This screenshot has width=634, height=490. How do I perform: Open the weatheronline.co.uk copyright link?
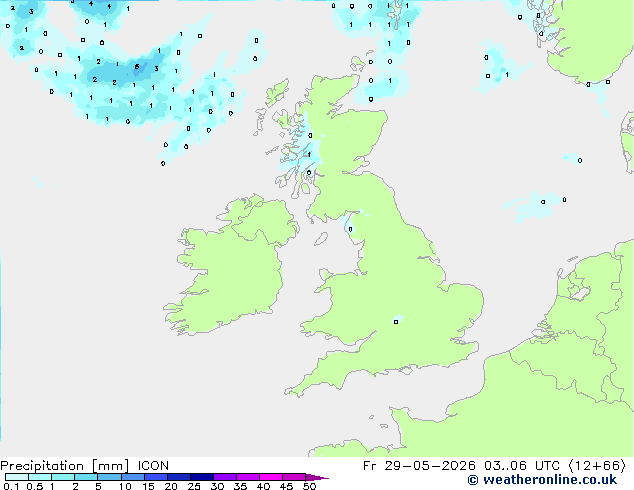(542, 480)
